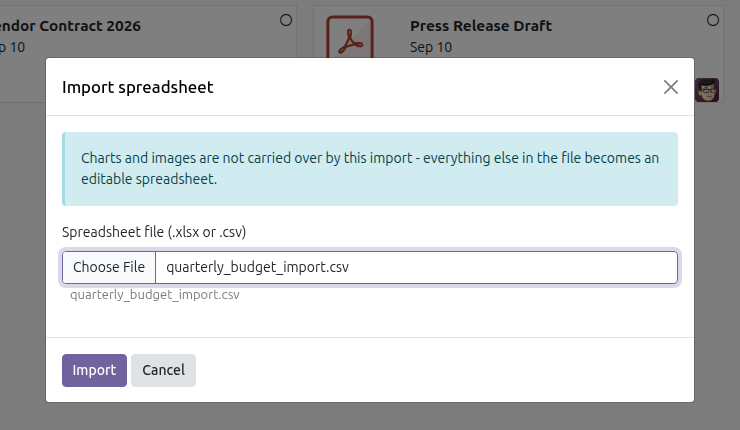Select the Press Release Draft radio circle
This screenshot has width=740, height=430.
coord(713,20)
